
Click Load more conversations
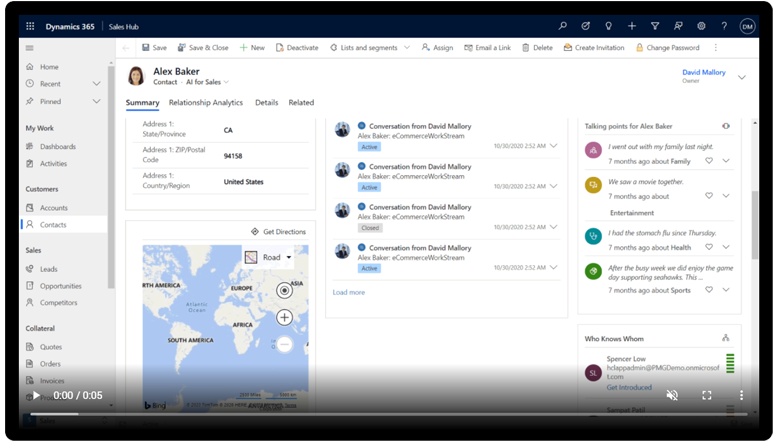348,292
